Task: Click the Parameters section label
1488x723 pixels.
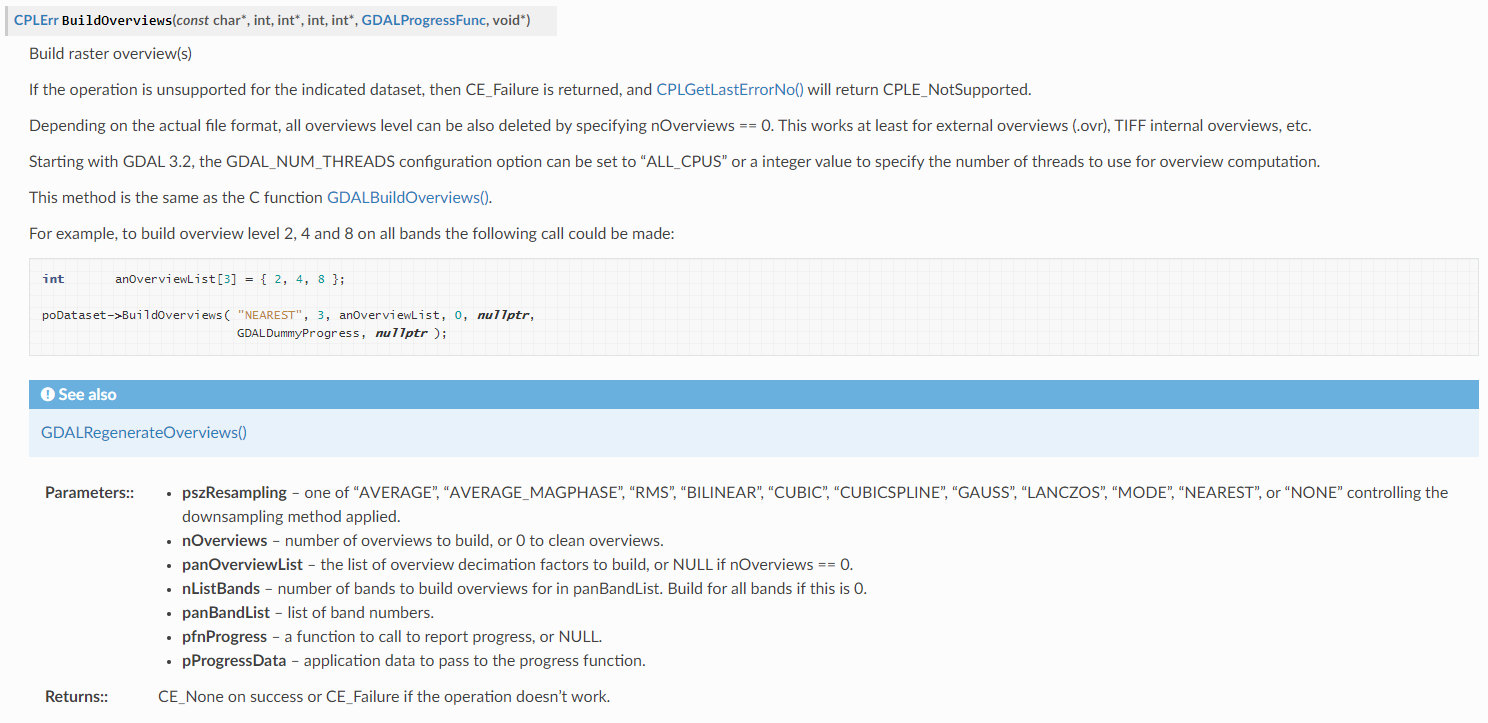Action: pyautogui.click(x=89, y=493)
